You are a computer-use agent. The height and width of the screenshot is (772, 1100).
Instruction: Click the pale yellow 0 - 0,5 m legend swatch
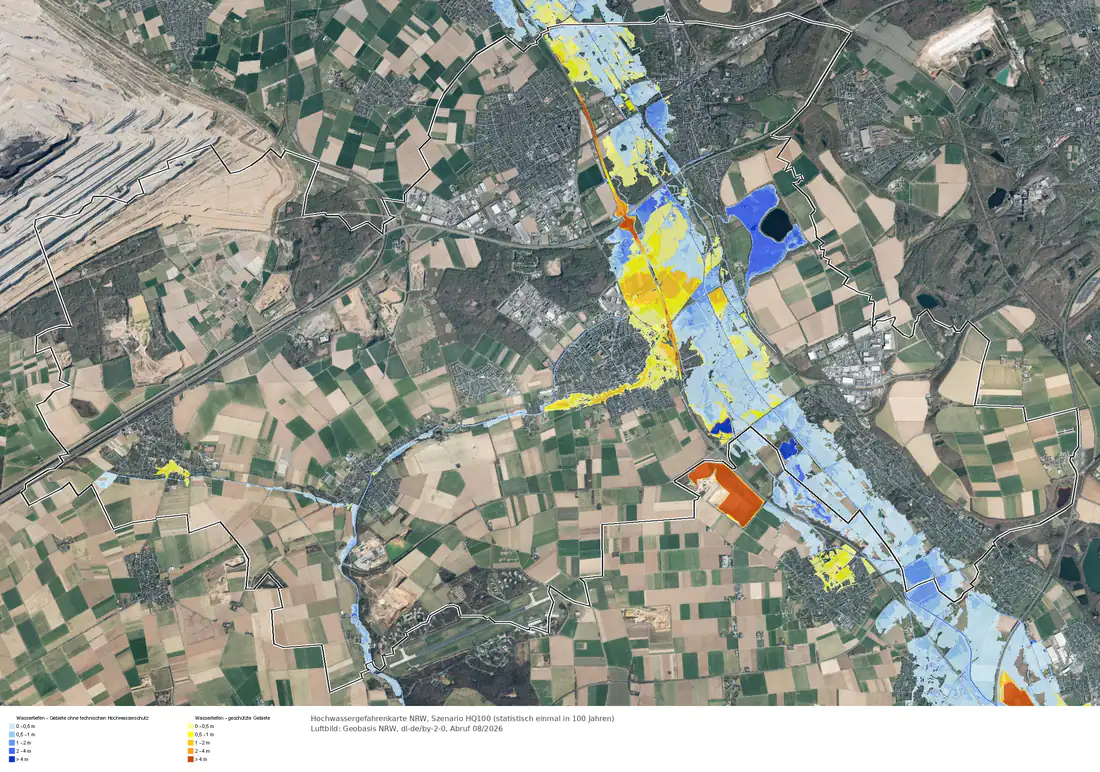tap(191, 726)
